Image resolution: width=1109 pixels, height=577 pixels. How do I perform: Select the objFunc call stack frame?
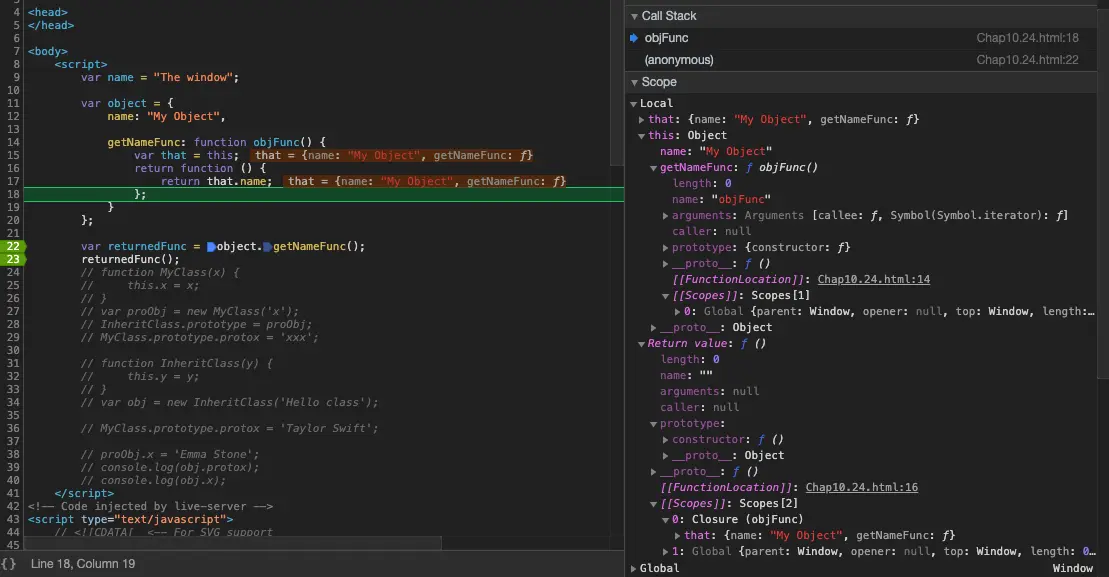[861, 38]
